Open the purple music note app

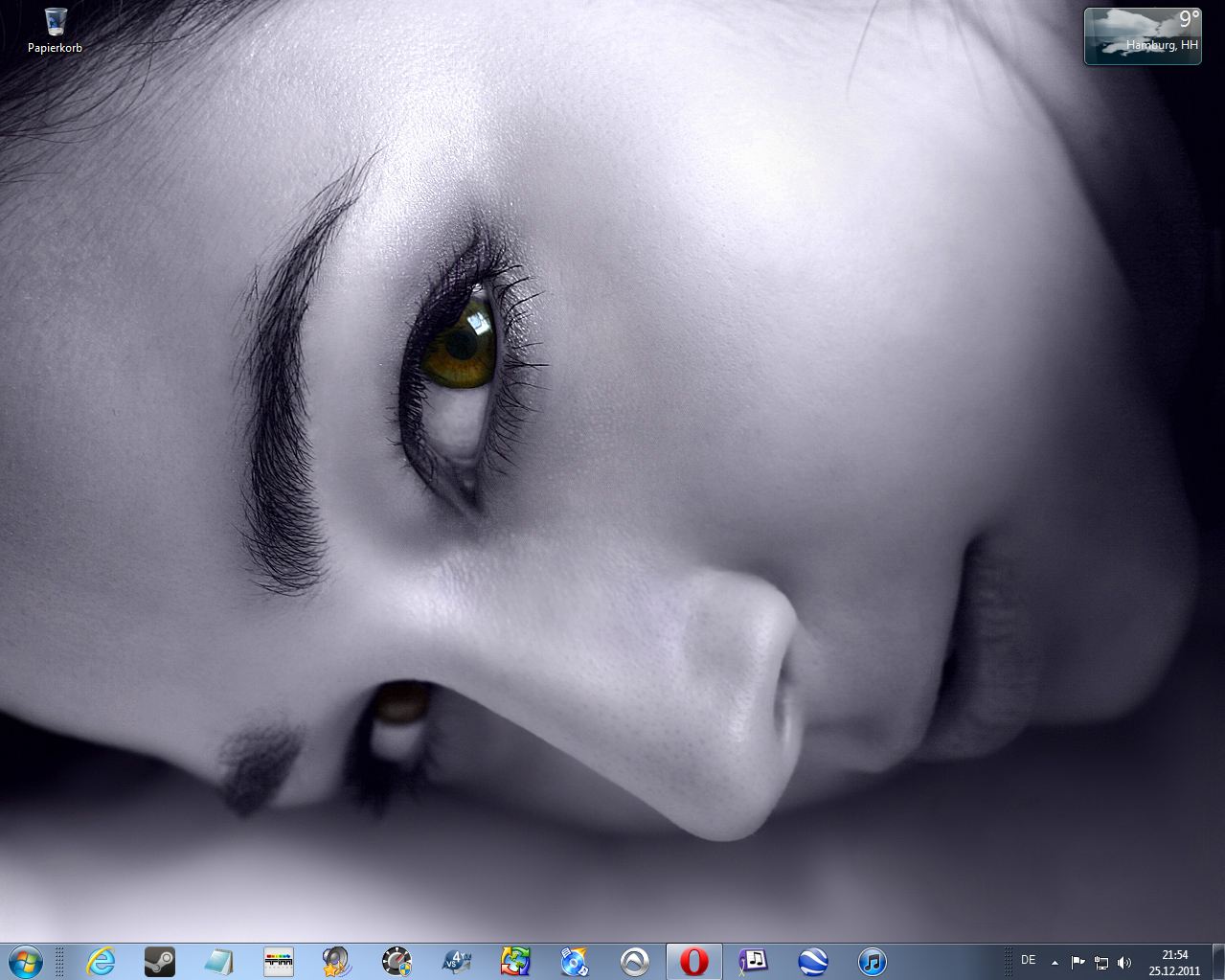point(754,961)
